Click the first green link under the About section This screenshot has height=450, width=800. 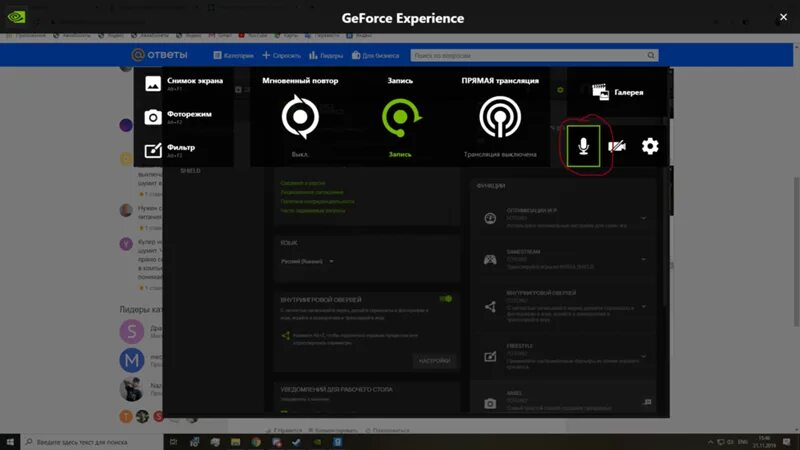[x=303, y=183]
